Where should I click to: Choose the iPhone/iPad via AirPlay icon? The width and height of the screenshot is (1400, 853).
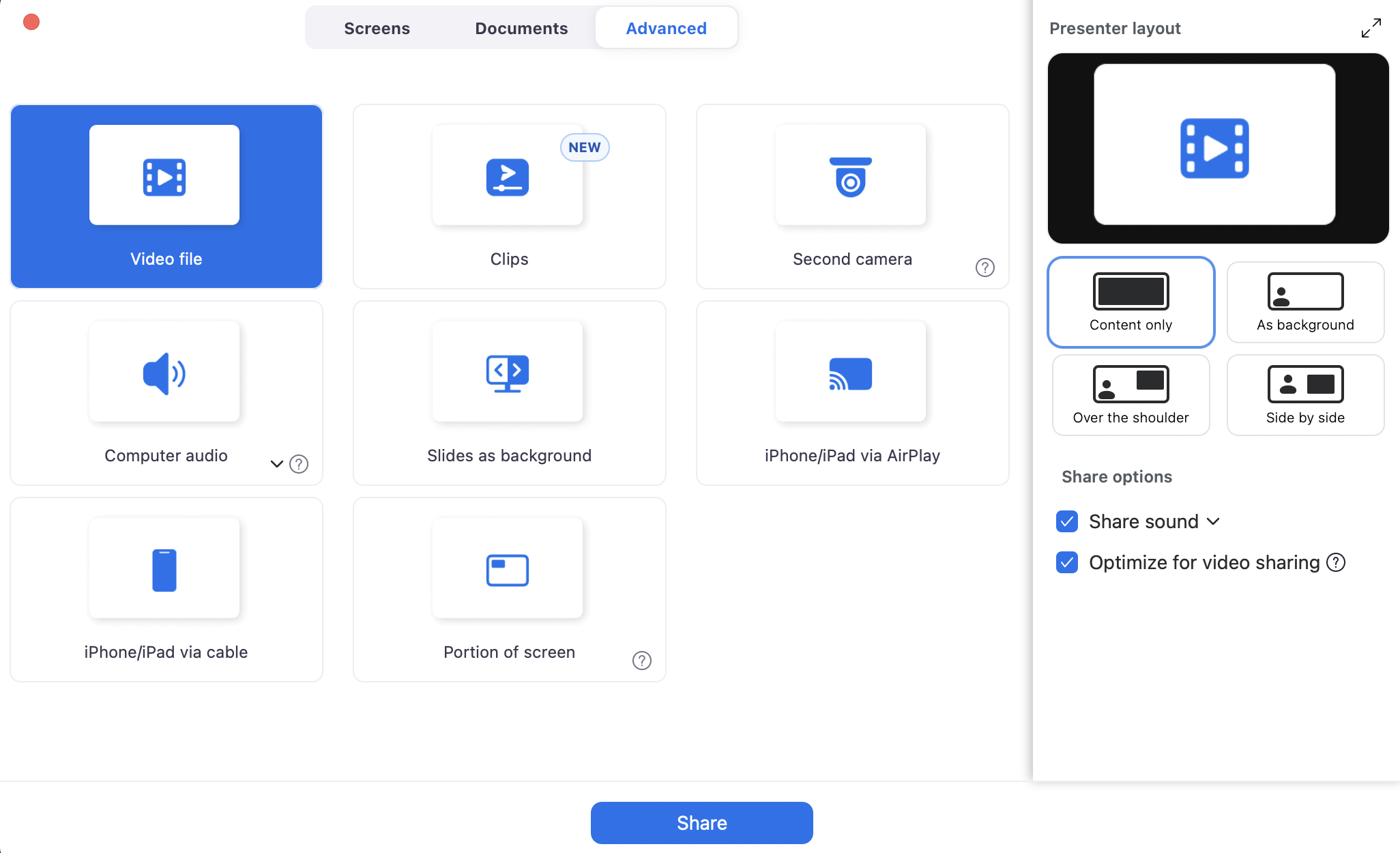850,373
